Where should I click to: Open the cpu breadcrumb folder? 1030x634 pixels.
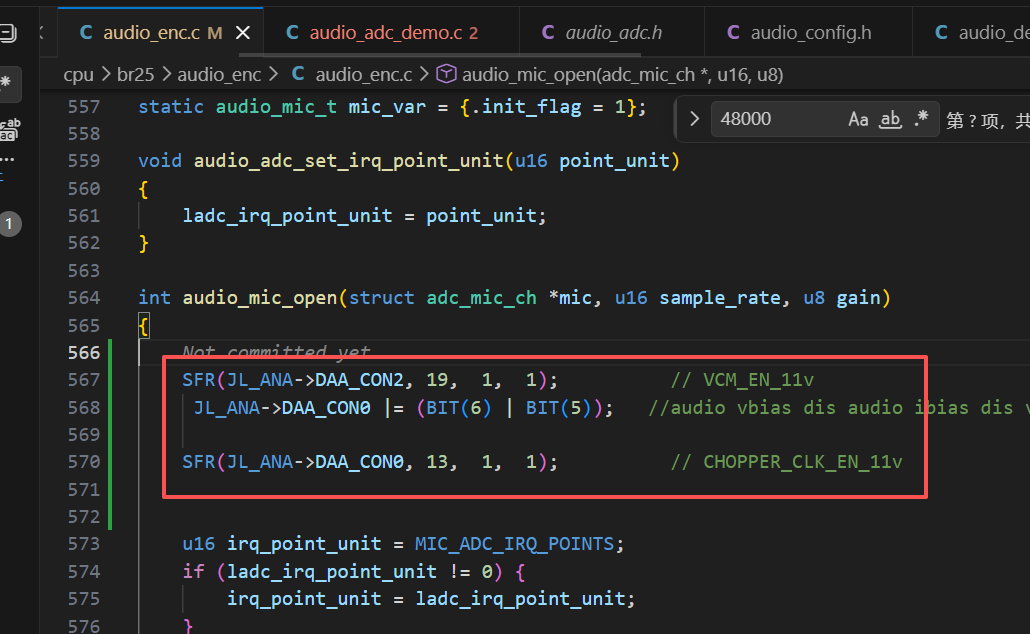click(78, 75)
